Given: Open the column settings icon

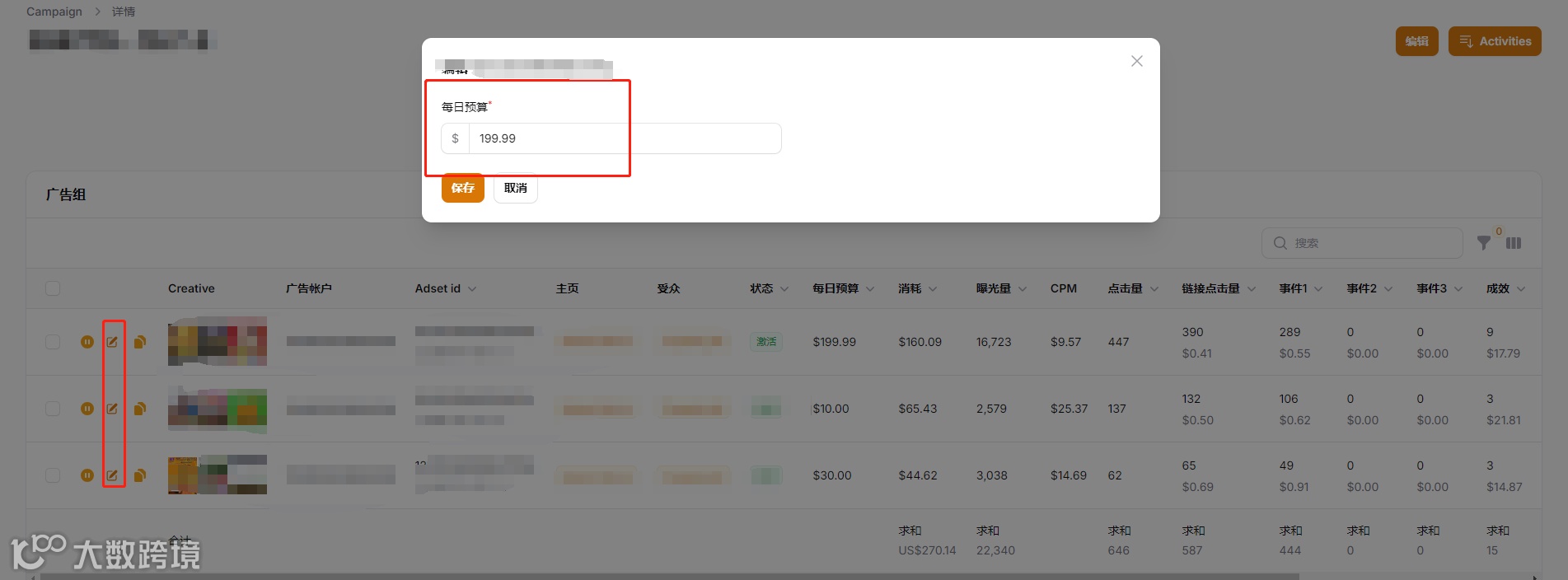Looking at the screenshot, I should [x=1514, y=243].
